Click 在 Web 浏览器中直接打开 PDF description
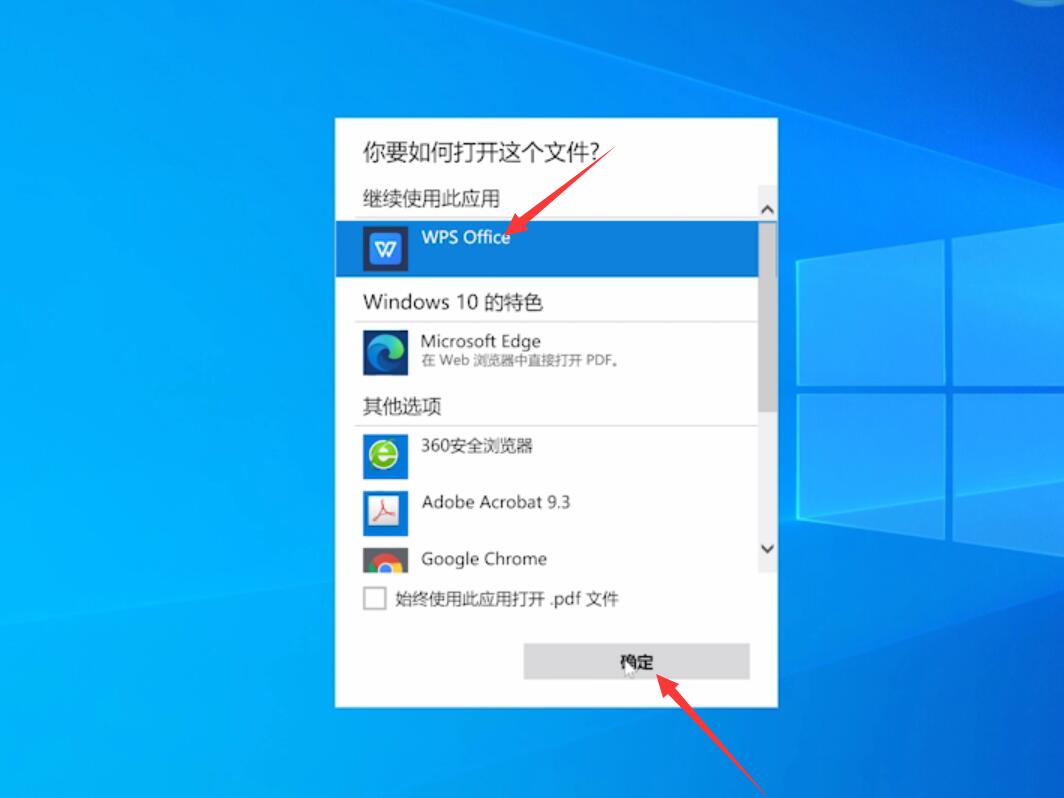The width and height of the screenshot is (1064, 798). coord(520,360)
